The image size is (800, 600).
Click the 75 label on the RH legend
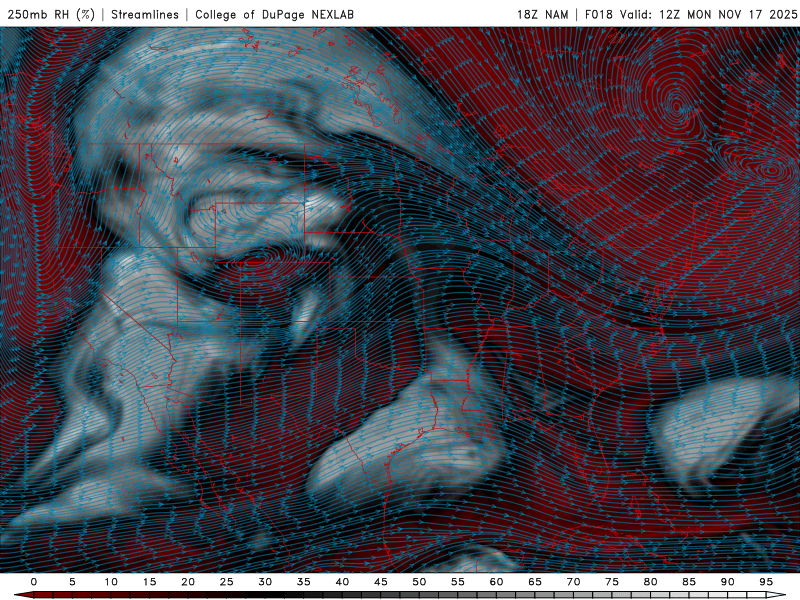click(x=612, y=582)
